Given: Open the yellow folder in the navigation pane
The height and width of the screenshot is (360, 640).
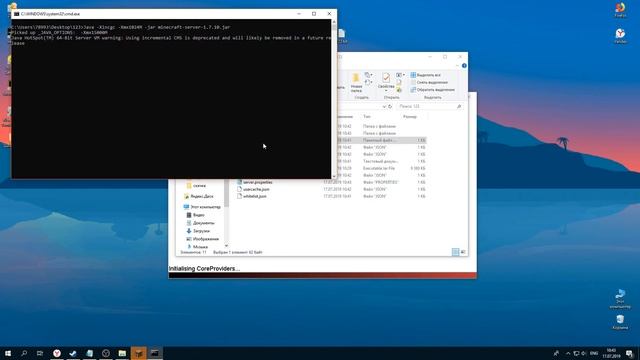Looking at the screenshot, I should click(x=196, y=186).
